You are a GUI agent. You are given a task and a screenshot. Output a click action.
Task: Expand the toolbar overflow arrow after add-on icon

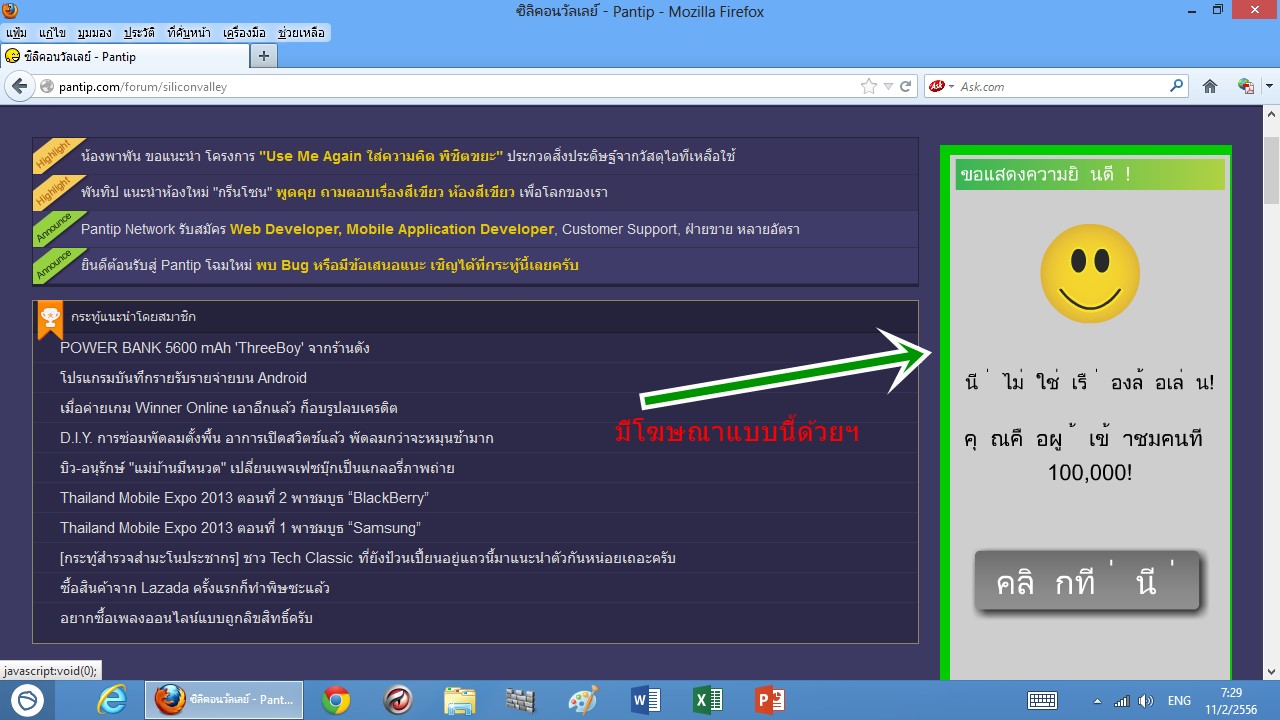(1269, 87)
